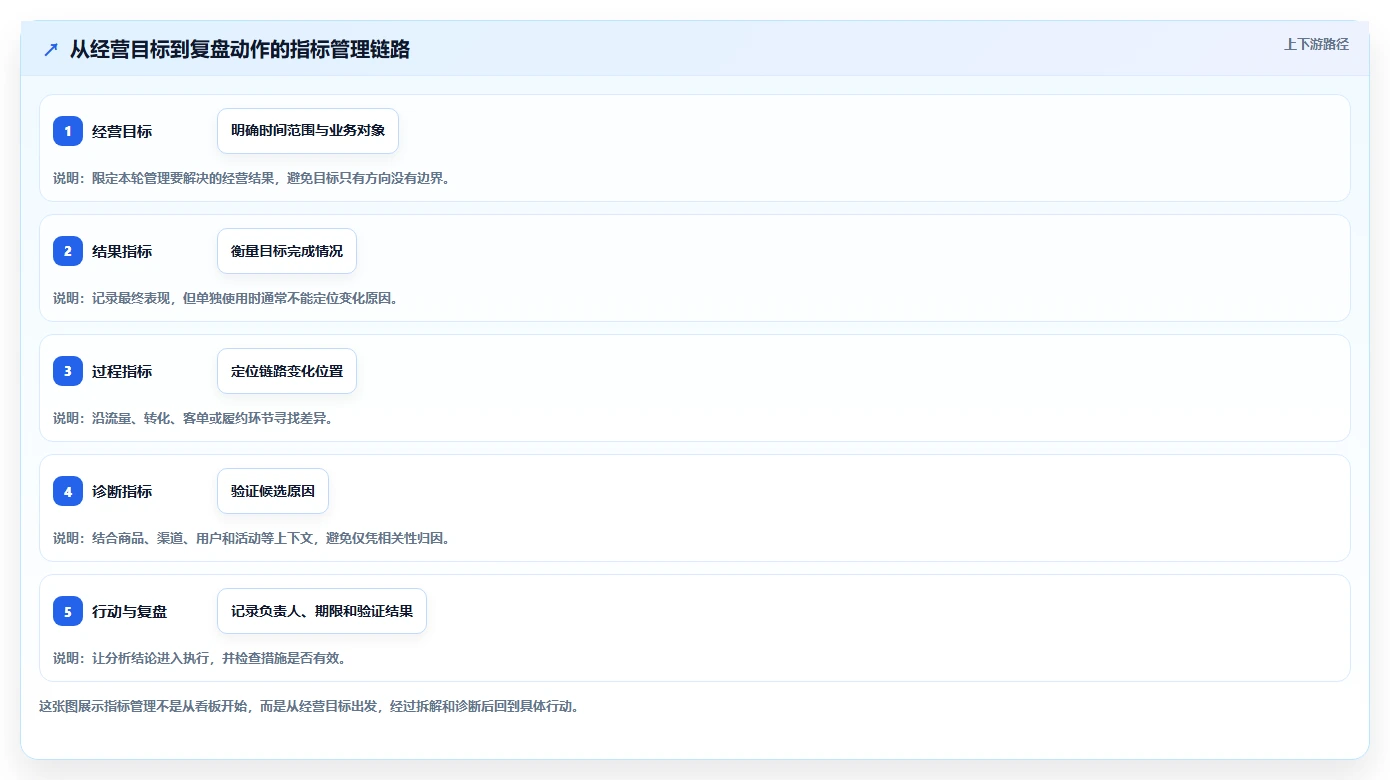1390x780 pixels.
Task: Click the description starting 沿流量、转化
Action: (192, 418)
